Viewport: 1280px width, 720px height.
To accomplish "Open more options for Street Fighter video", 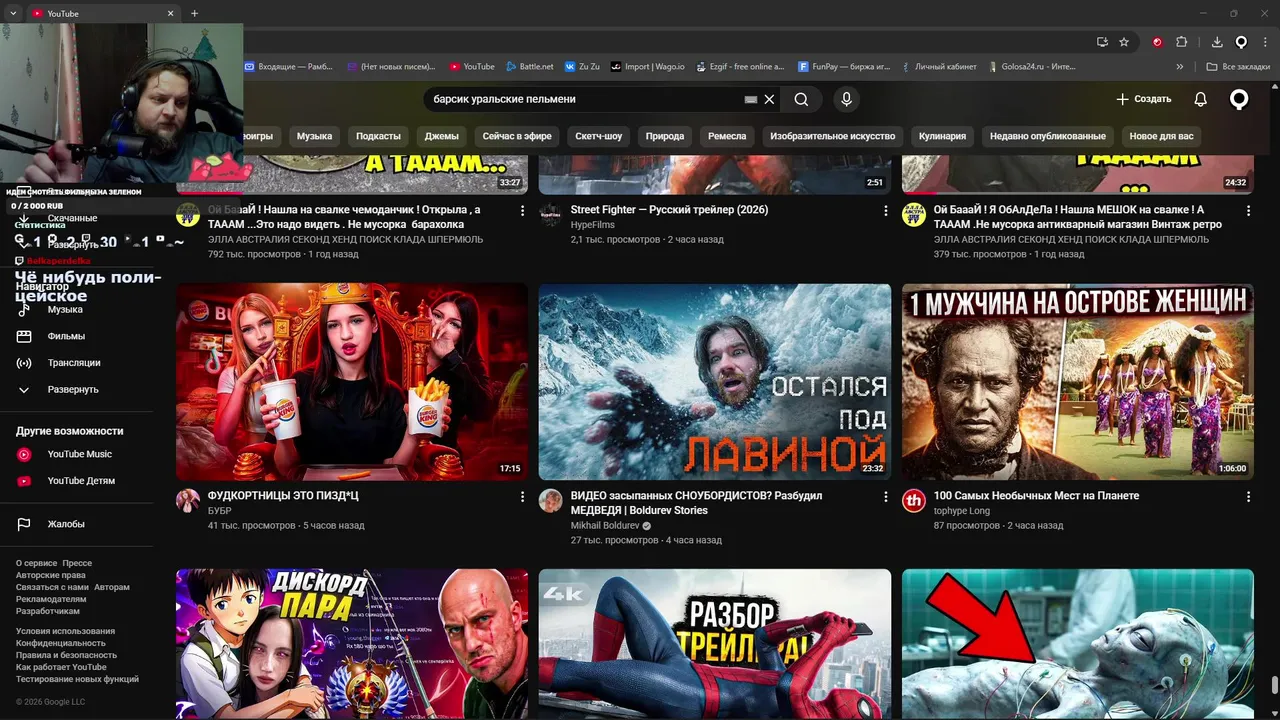I will [x=885, y=211].
